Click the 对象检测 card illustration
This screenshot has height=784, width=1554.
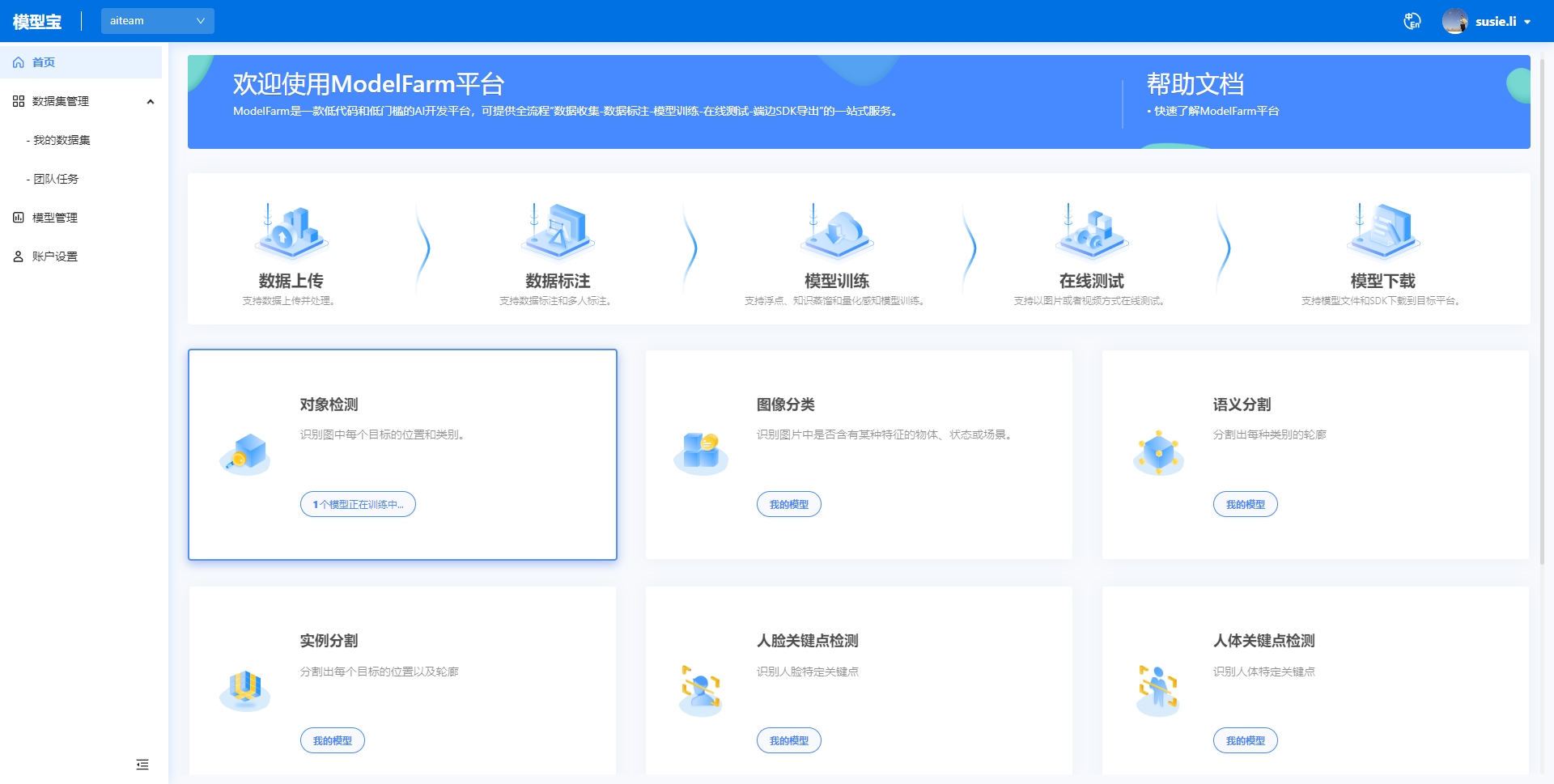[x=245, y=454]
